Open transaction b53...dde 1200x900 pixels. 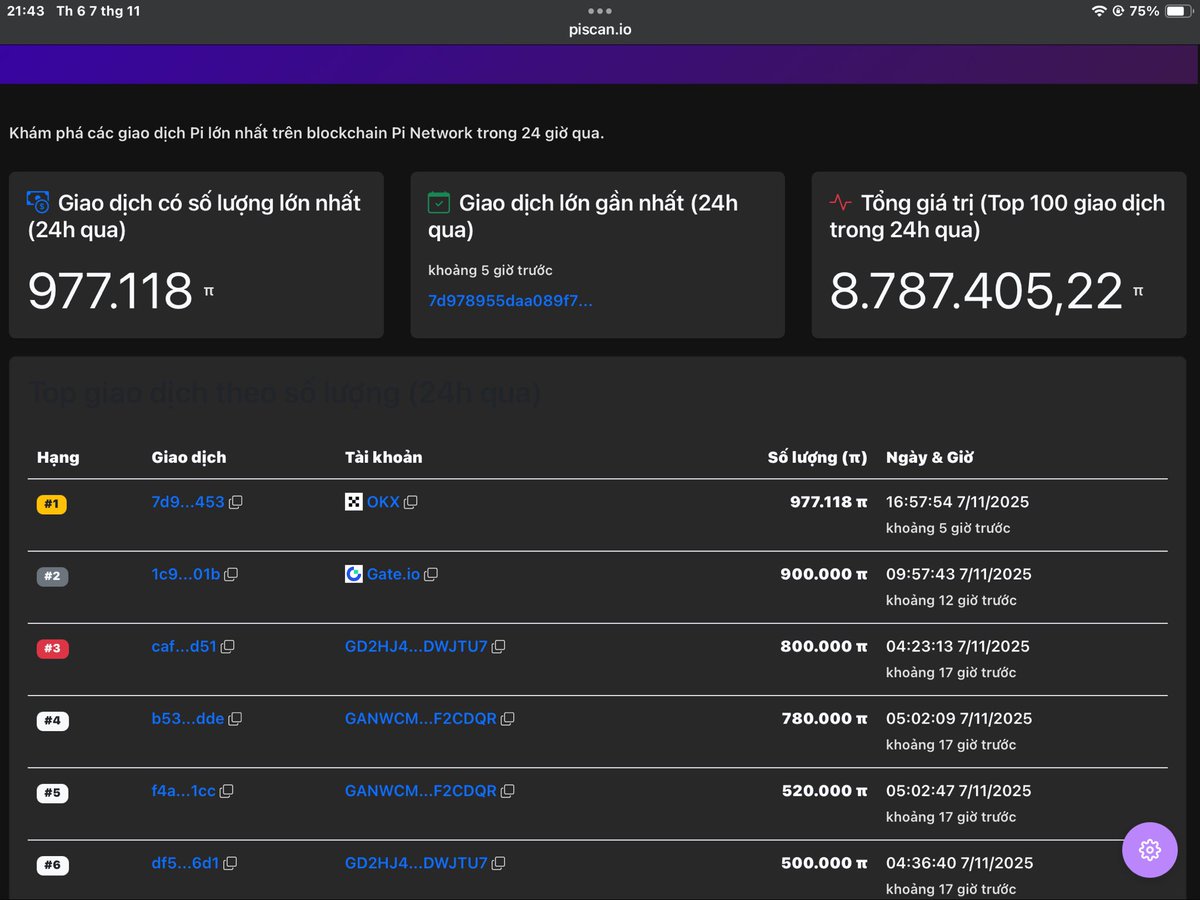point(188,718)
